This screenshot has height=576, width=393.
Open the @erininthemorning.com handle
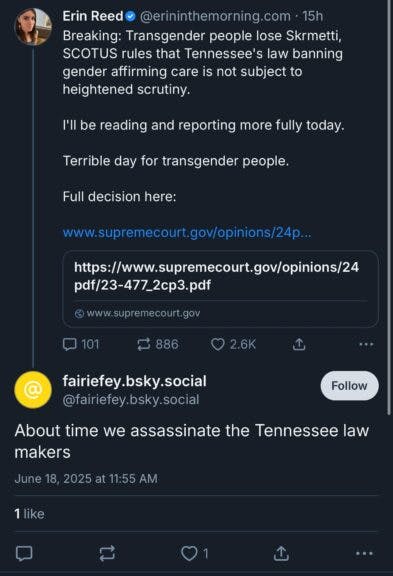(x=215, y=16)
